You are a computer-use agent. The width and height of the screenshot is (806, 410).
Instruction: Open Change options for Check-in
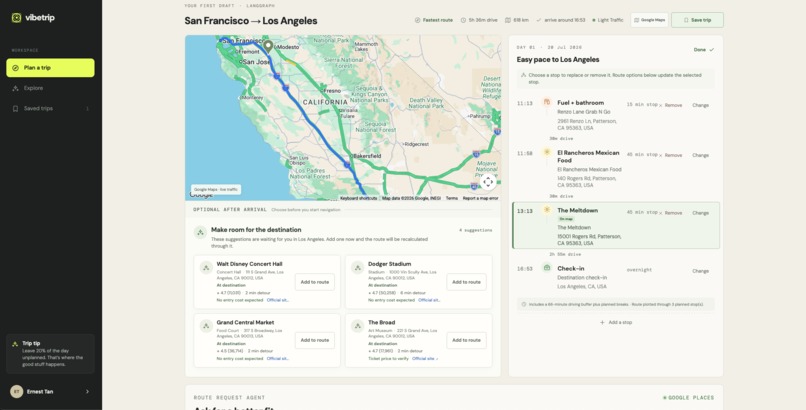[700, 271]
